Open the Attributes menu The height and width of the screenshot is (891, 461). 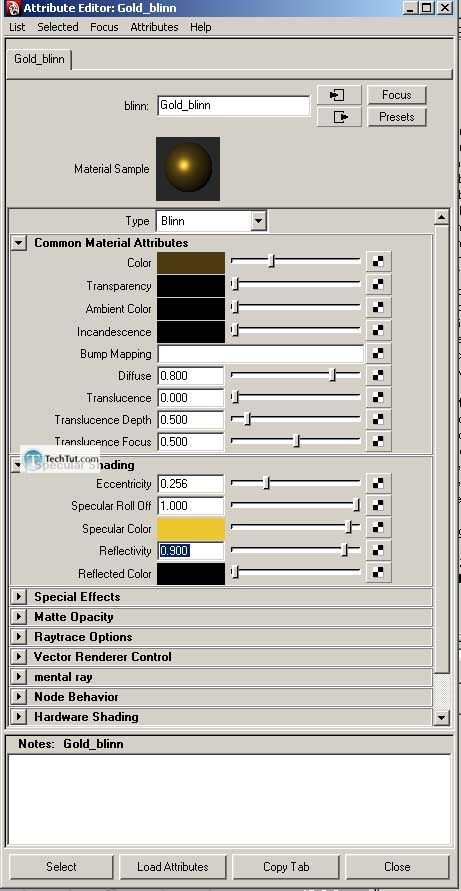154,27
